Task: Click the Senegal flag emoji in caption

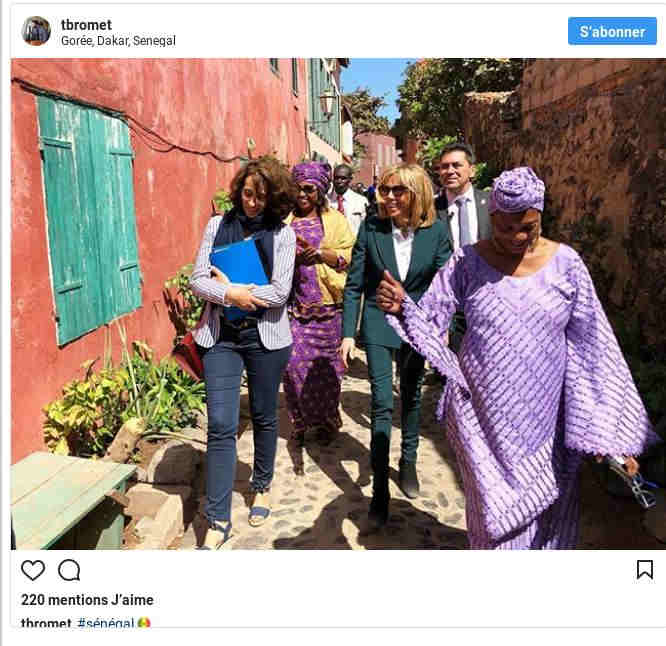Action: pyautogui.click(x=144, y=624)
